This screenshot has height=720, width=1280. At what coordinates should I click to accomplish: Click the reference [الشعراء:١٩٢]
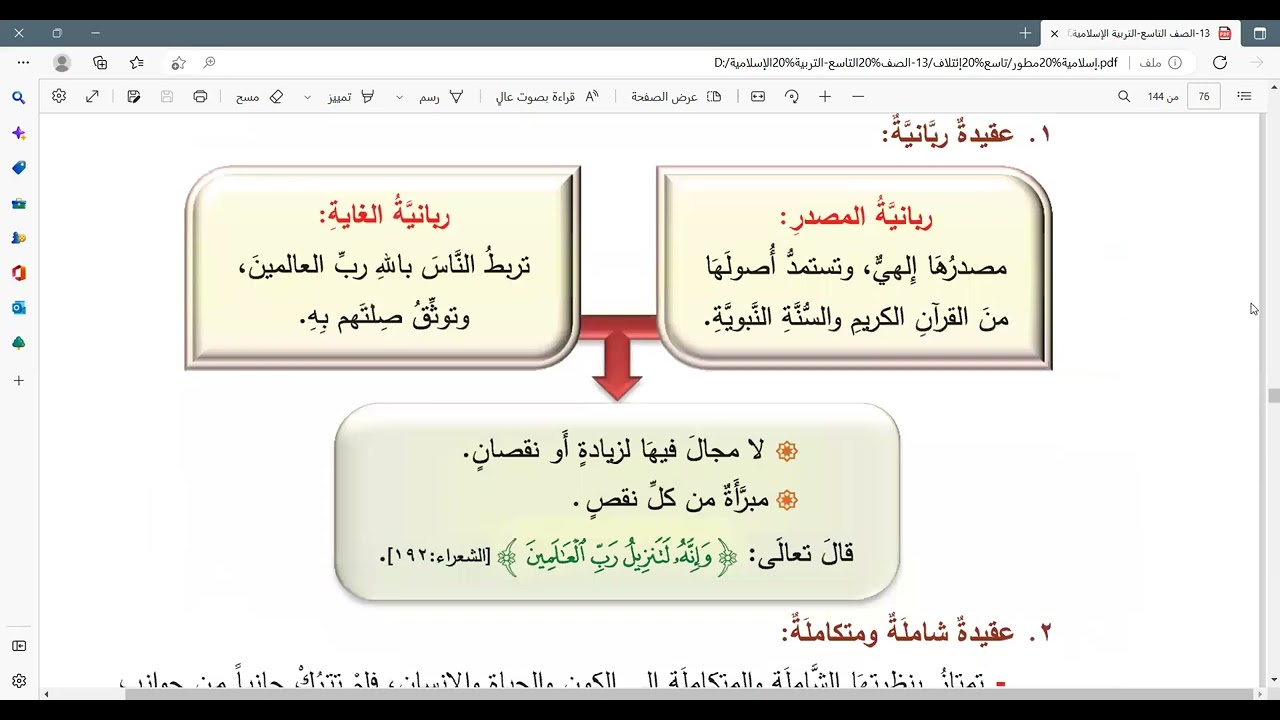(436, 555)
